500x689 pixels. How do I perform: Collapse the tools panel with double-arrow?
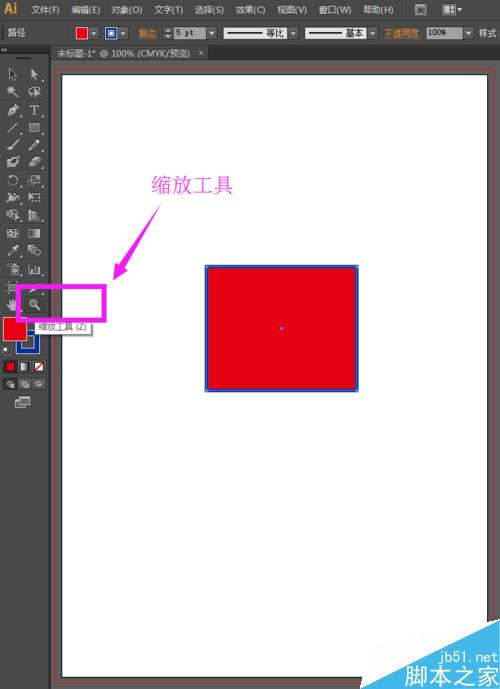pyautogui.click(x=4, y=50)
